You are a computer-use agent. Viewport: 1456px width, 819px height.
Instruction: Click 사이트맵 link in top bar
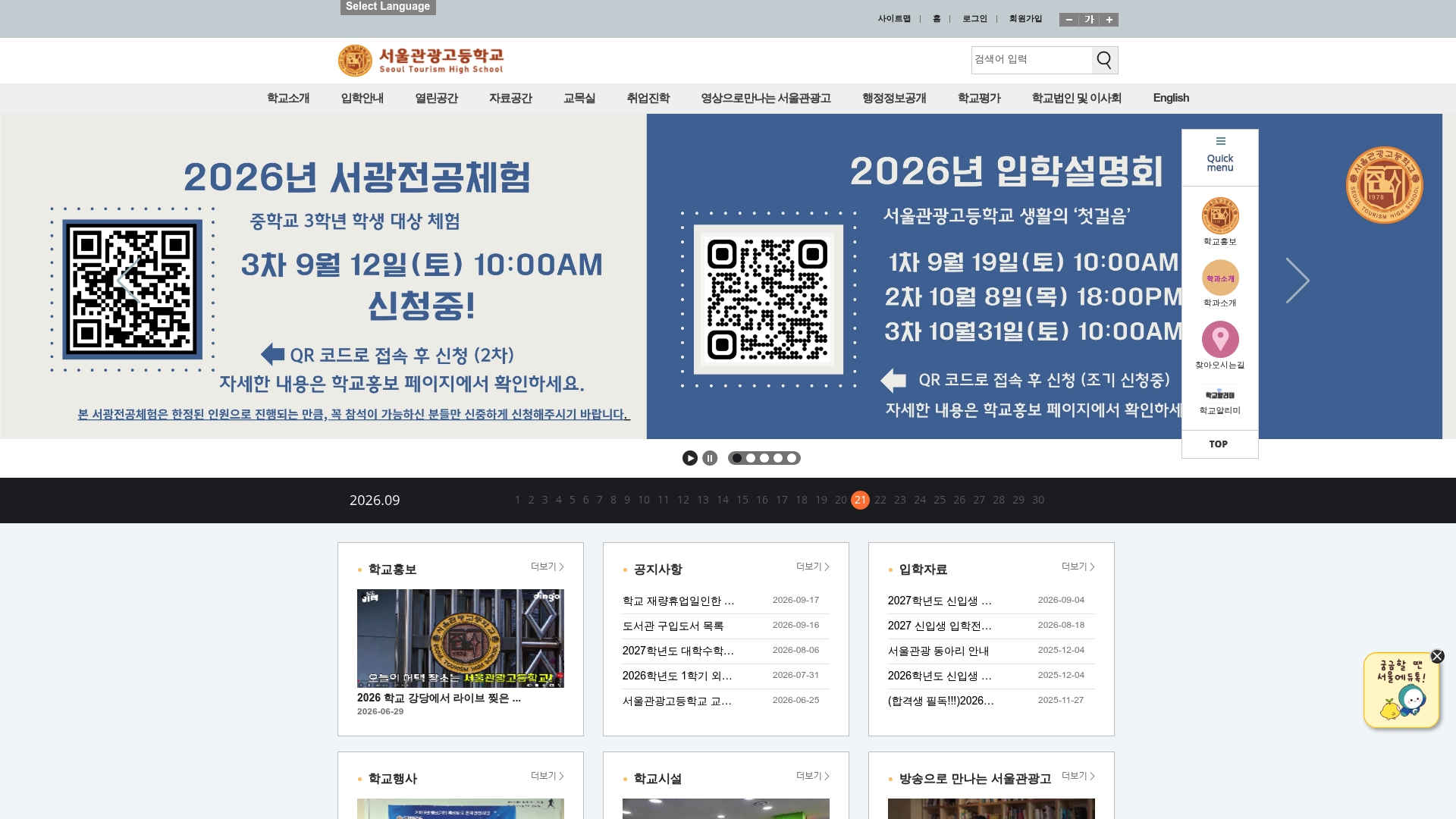(x=894, y=19)
